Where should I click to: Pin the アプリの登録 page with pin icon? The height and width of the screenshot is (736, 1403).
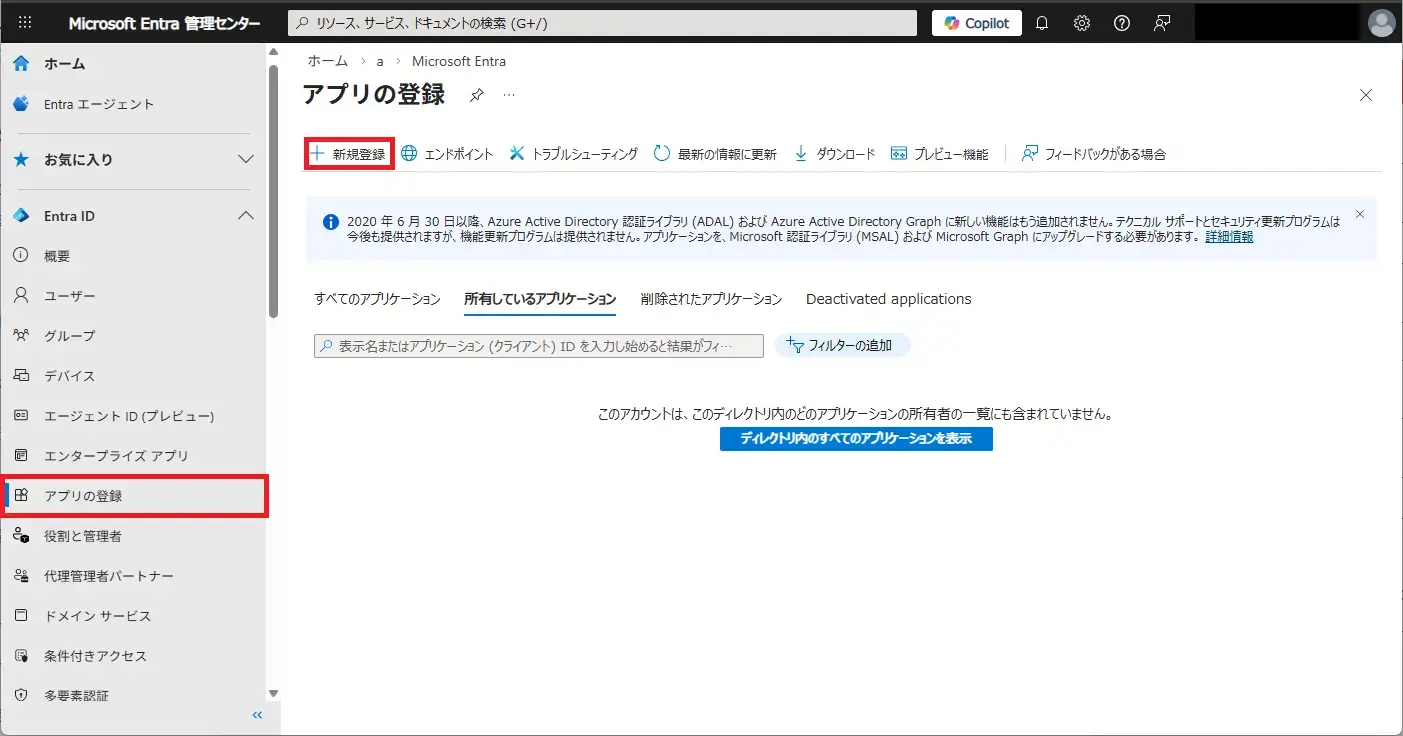pyautogui.click(x=477, y=95)
